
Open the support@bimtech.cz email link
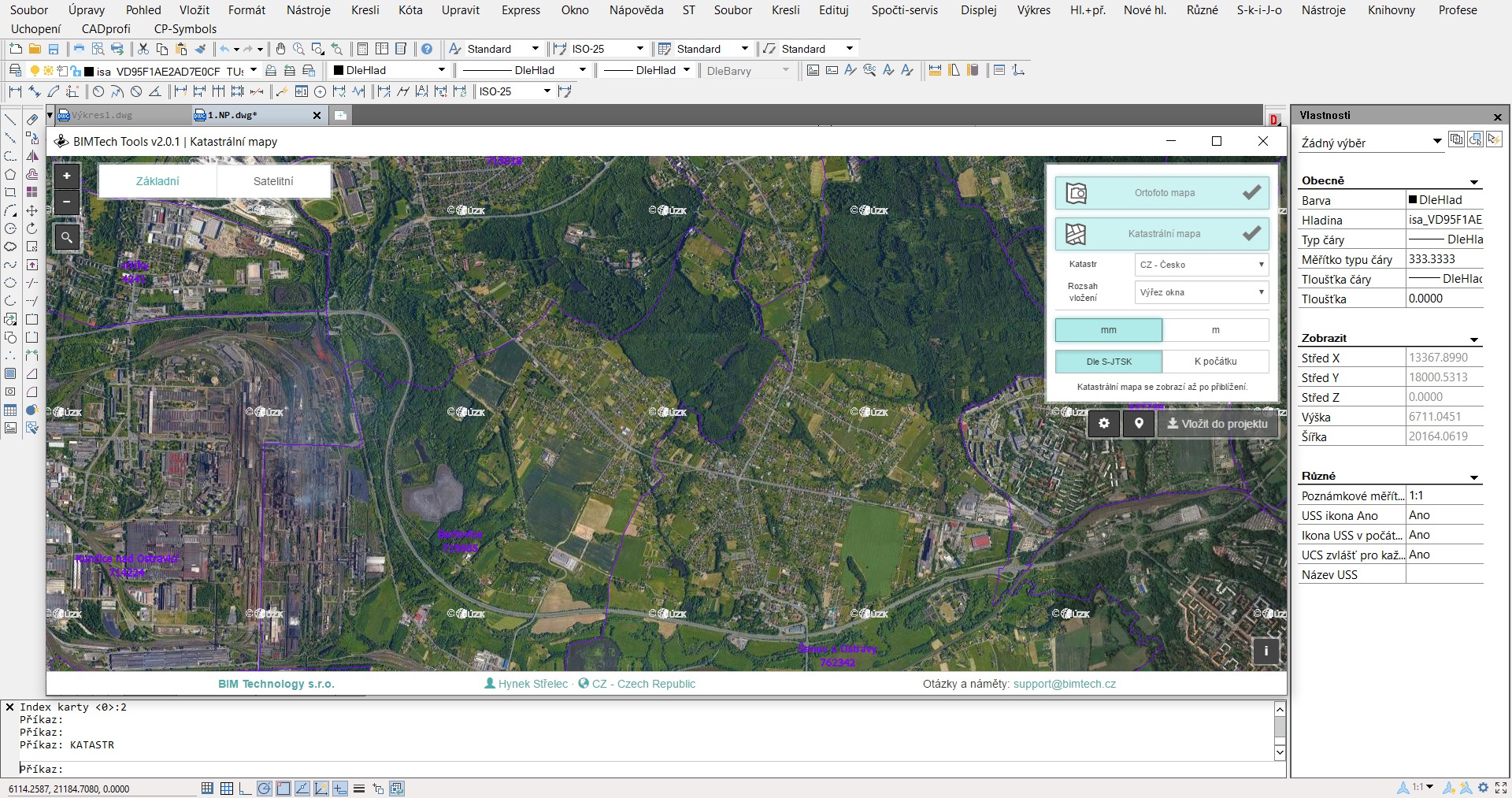tap(1065, 684)
